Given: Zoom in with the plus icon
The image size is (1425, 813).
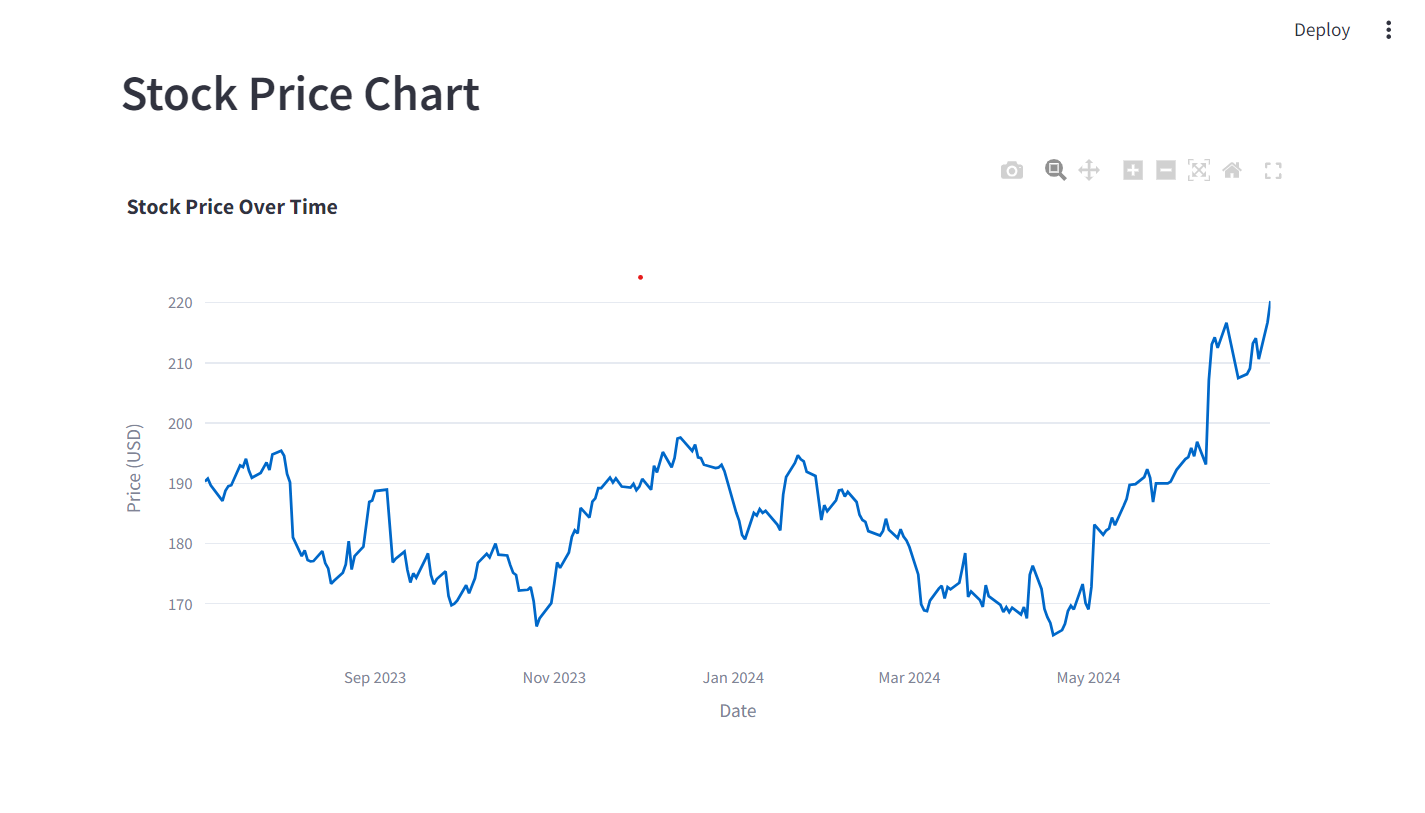Looking at the screenshot, I should pos(1133,171).
